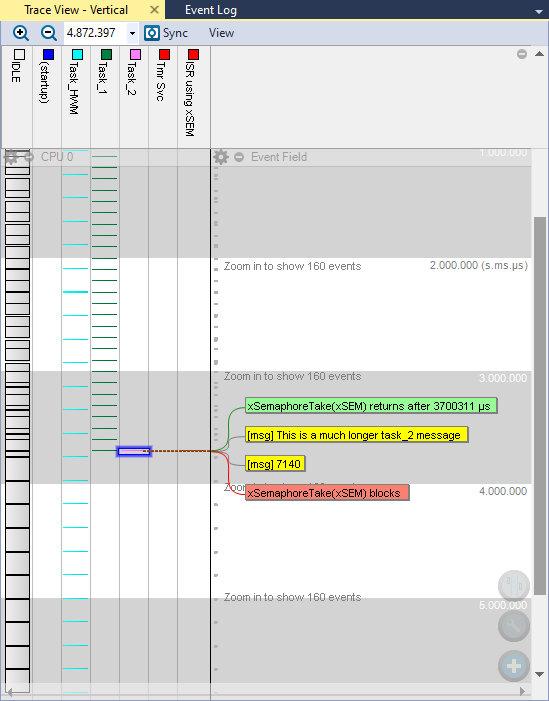Toggle the IDLE actor checkbox
Viewport: 549px width, 701px height.
[19, 55]
